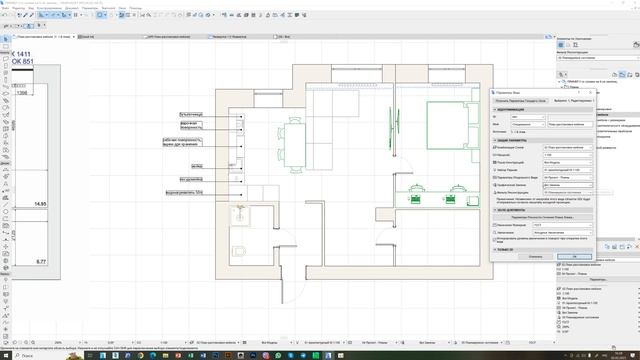Click the водонагреватель 50л label on plan

(x=184, y=193)
